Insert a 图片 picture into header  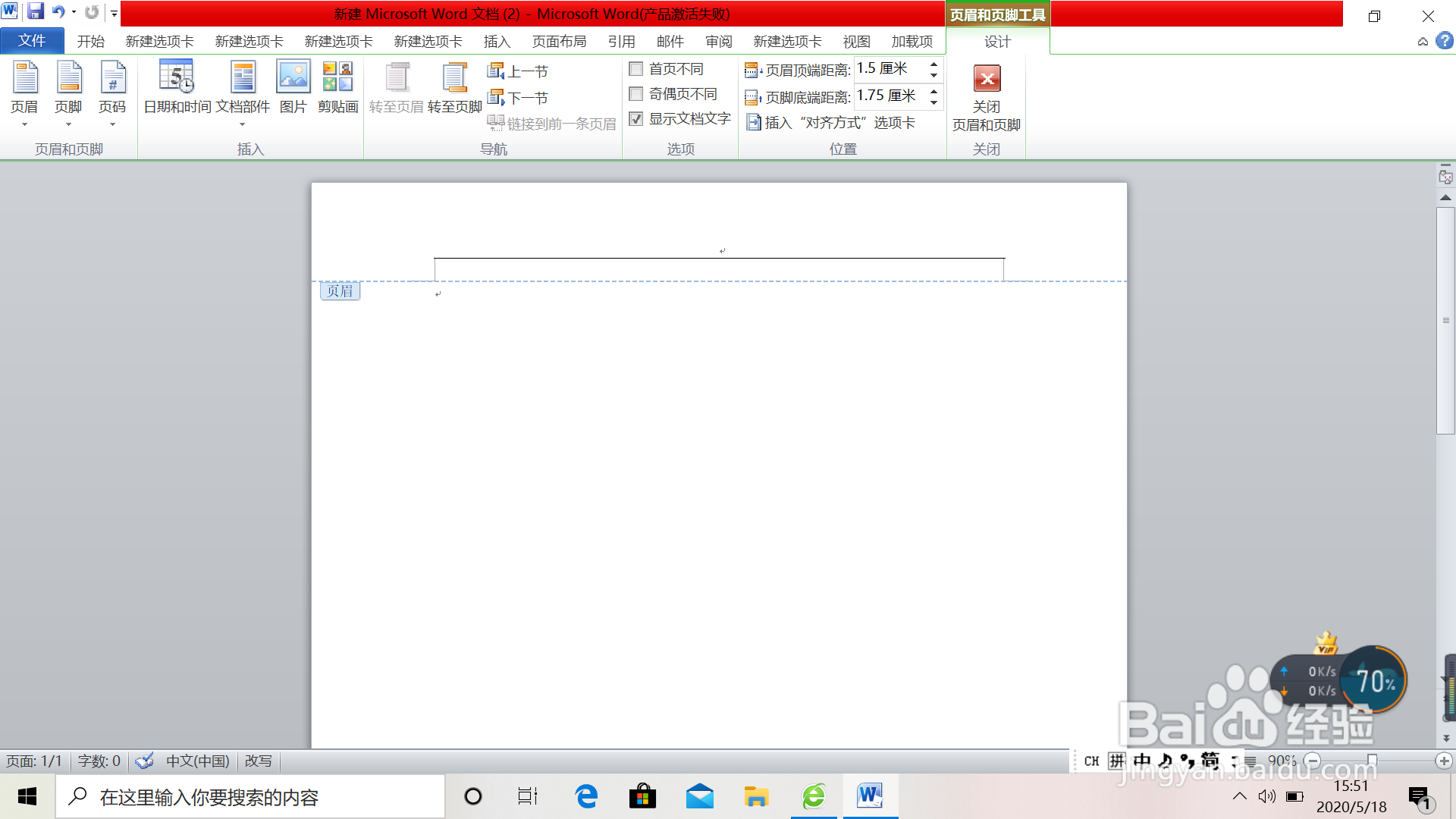pyautogui.click(x=293, y=87)
